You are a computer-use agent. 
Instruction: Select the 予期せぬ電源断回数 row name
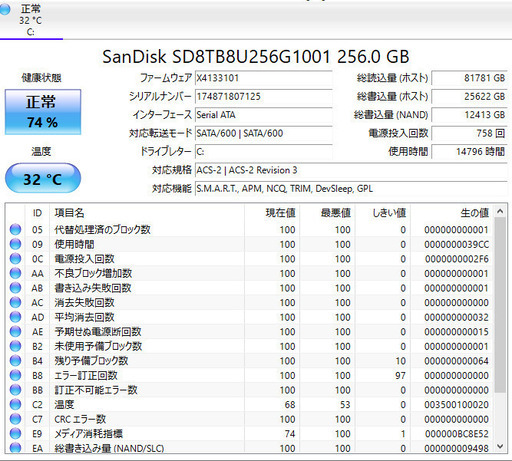pyautogui.click(x=98, y=332)
